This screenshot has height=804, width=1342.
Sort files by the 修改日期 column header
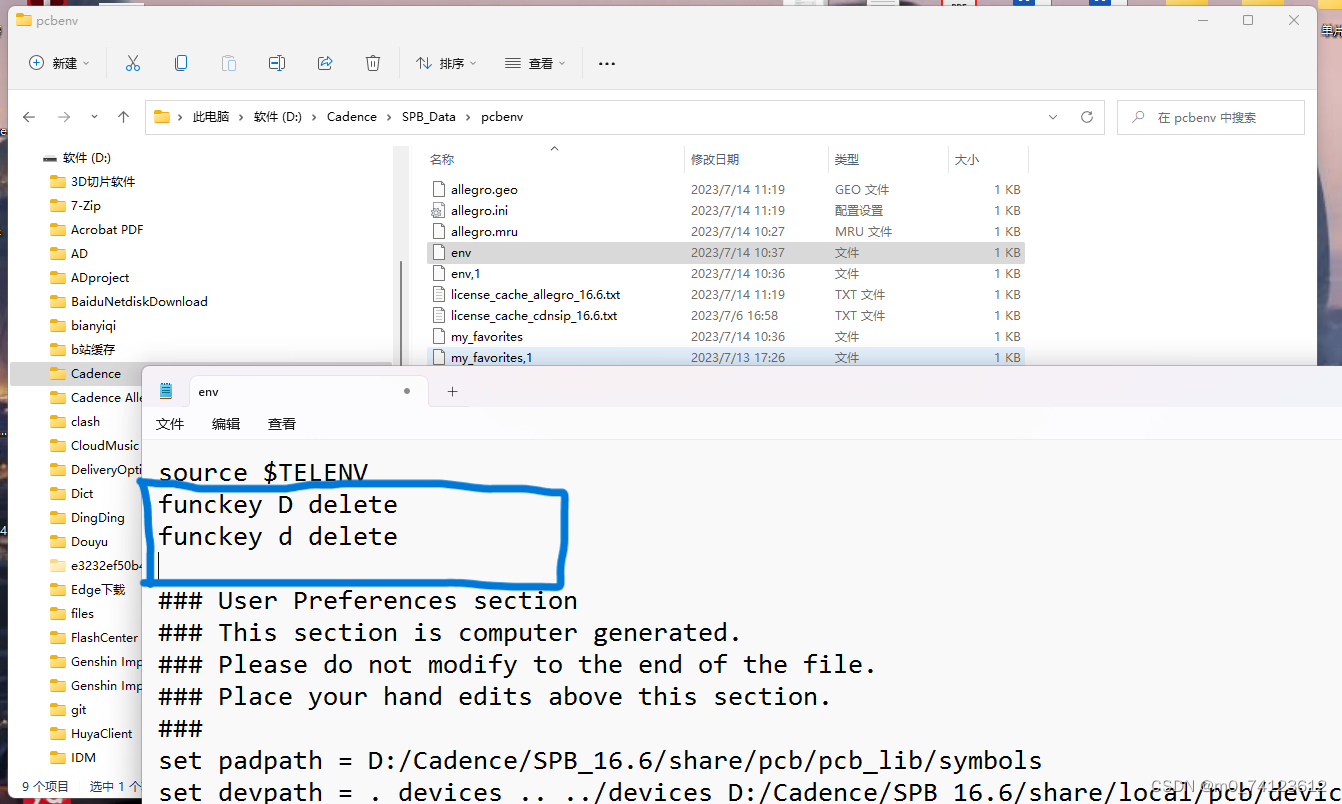(715, 159)
